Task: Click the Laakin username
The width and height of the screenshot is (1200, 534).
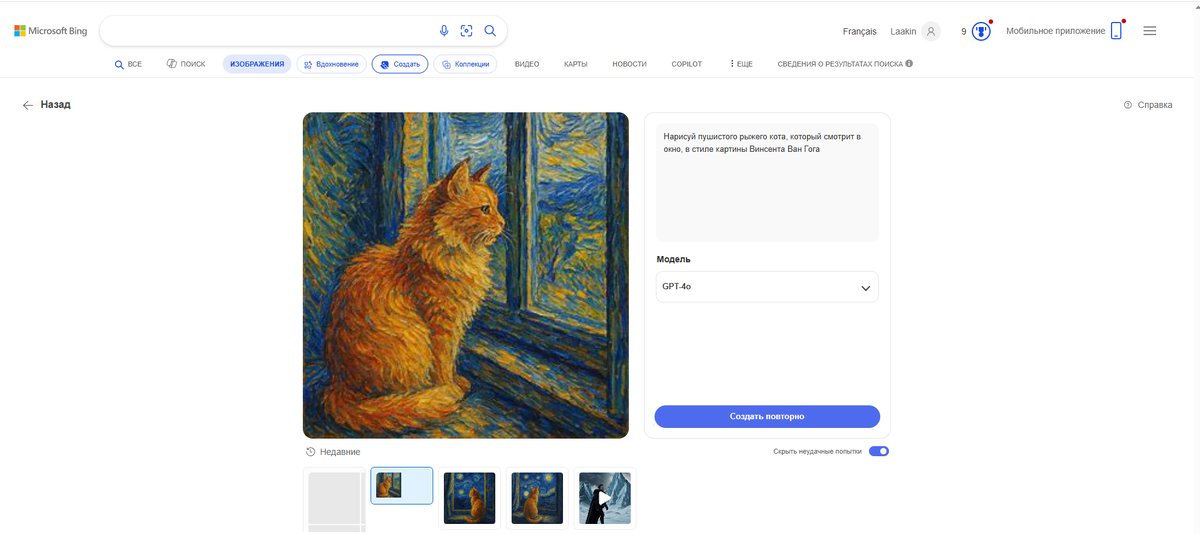Action: [902, 31]
